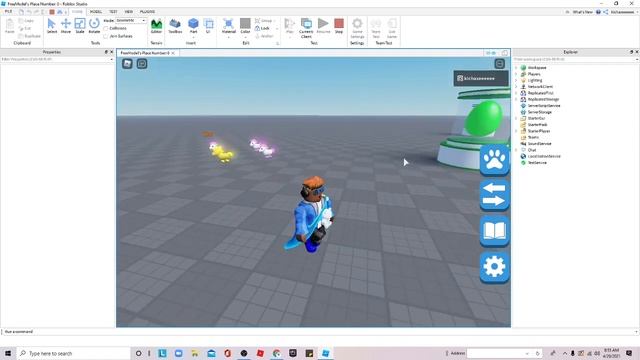Open Game Settings

pos(357,28)
